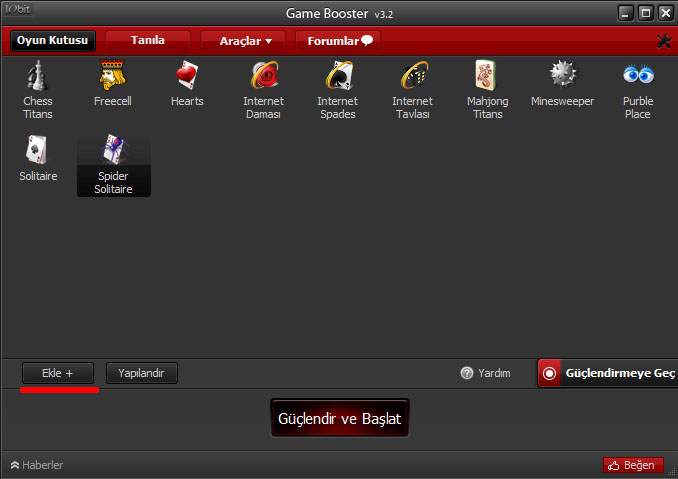The width and height of the screenshot is (678, 479).
Task: Pick the Purble Place eyes icon
Action: coord(638,74)
